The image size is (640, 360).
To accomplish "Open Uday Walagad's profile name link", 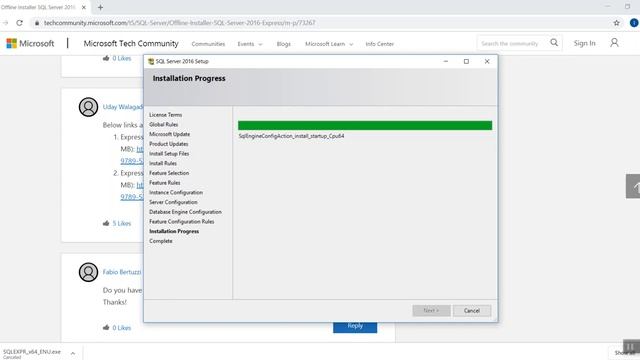I will click(x=122, y=107).
